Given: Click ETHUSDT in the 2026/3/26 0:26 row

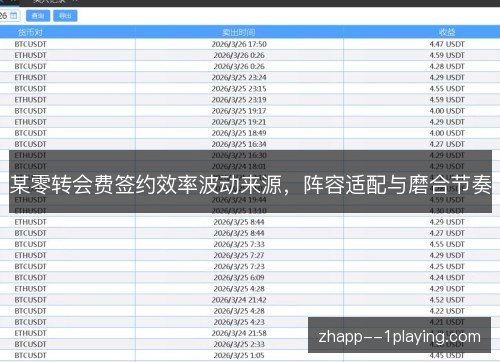Looking at the screenshot, I should pos(30,55).
